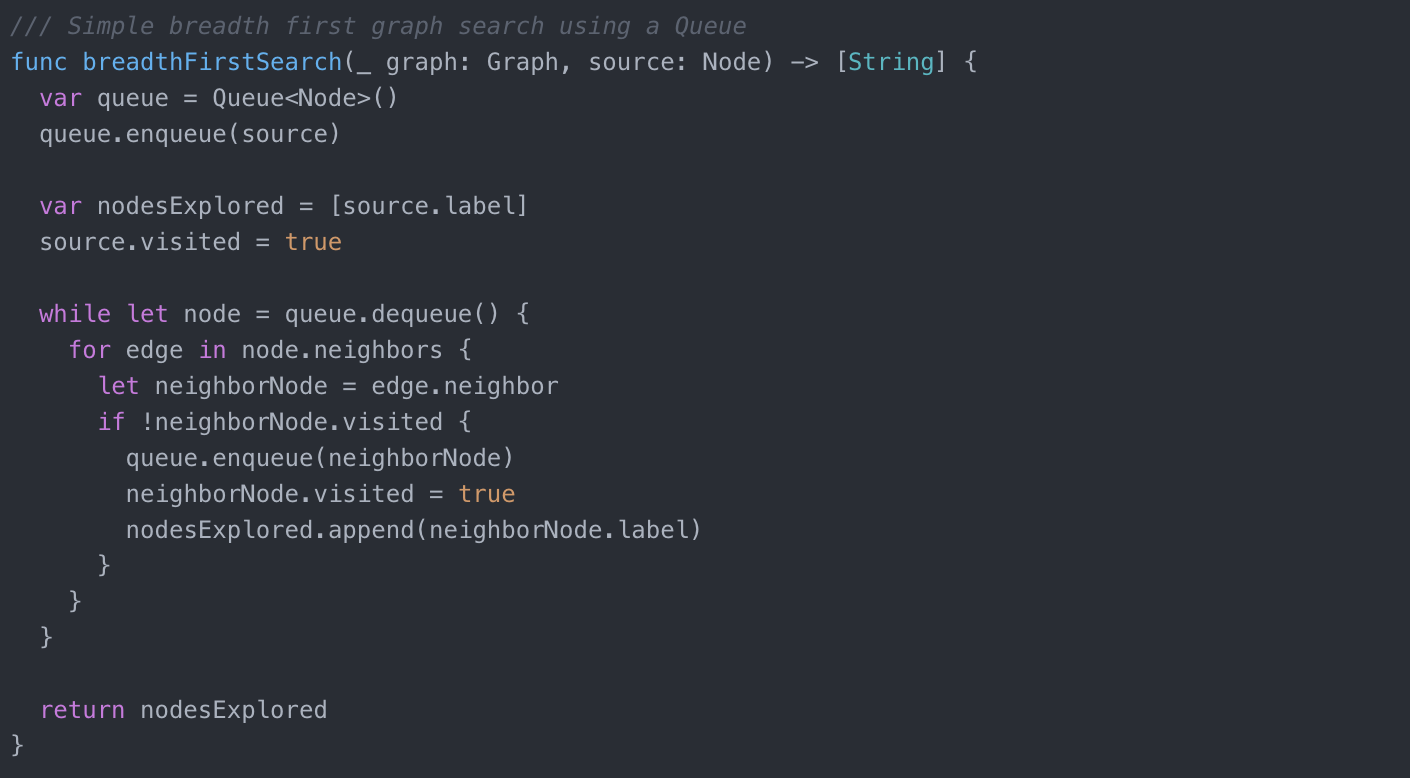
Task: Click edge.neighbor expression
Action: pos(465,386)
